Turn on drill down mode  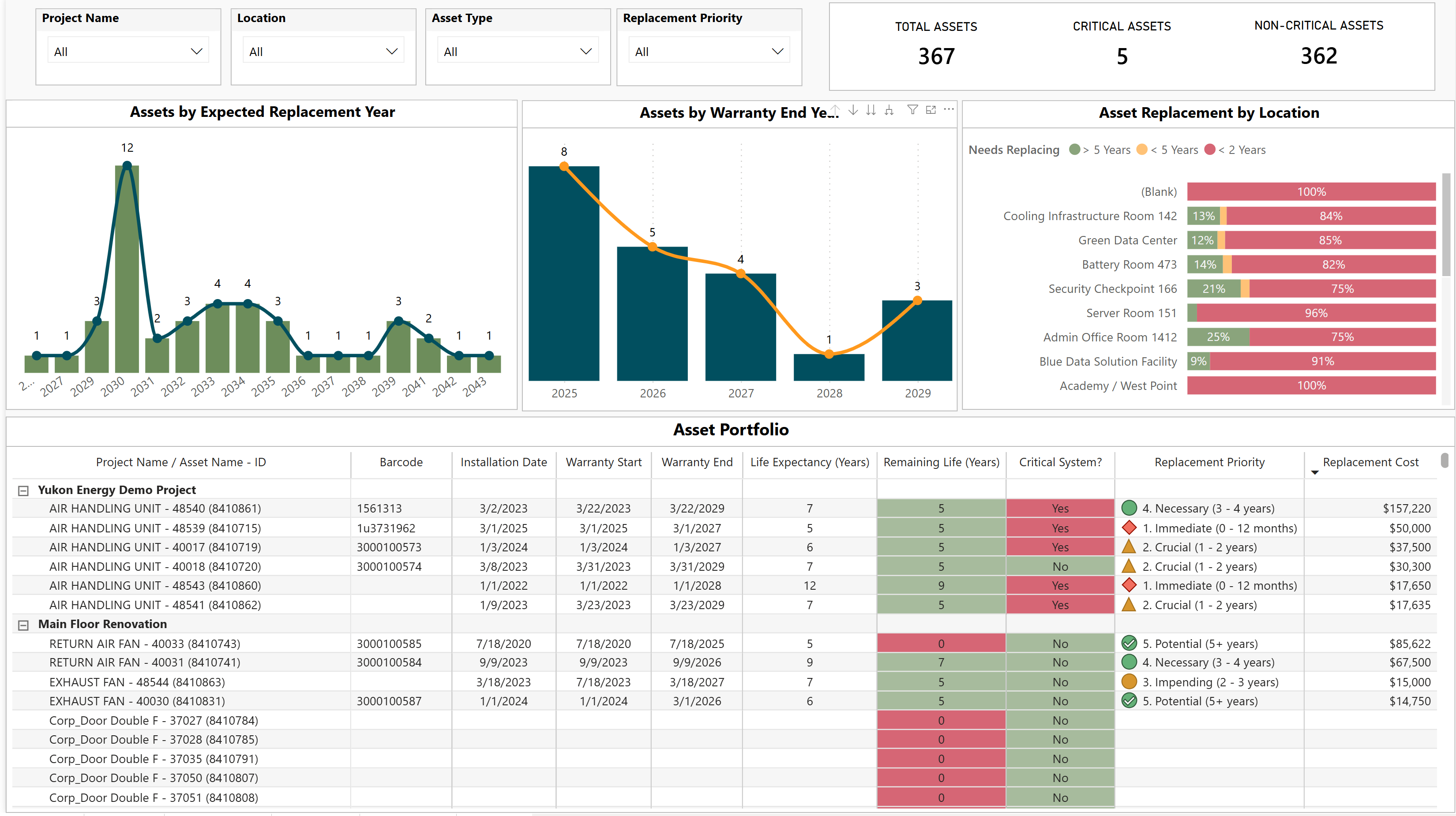coord(853,110)
